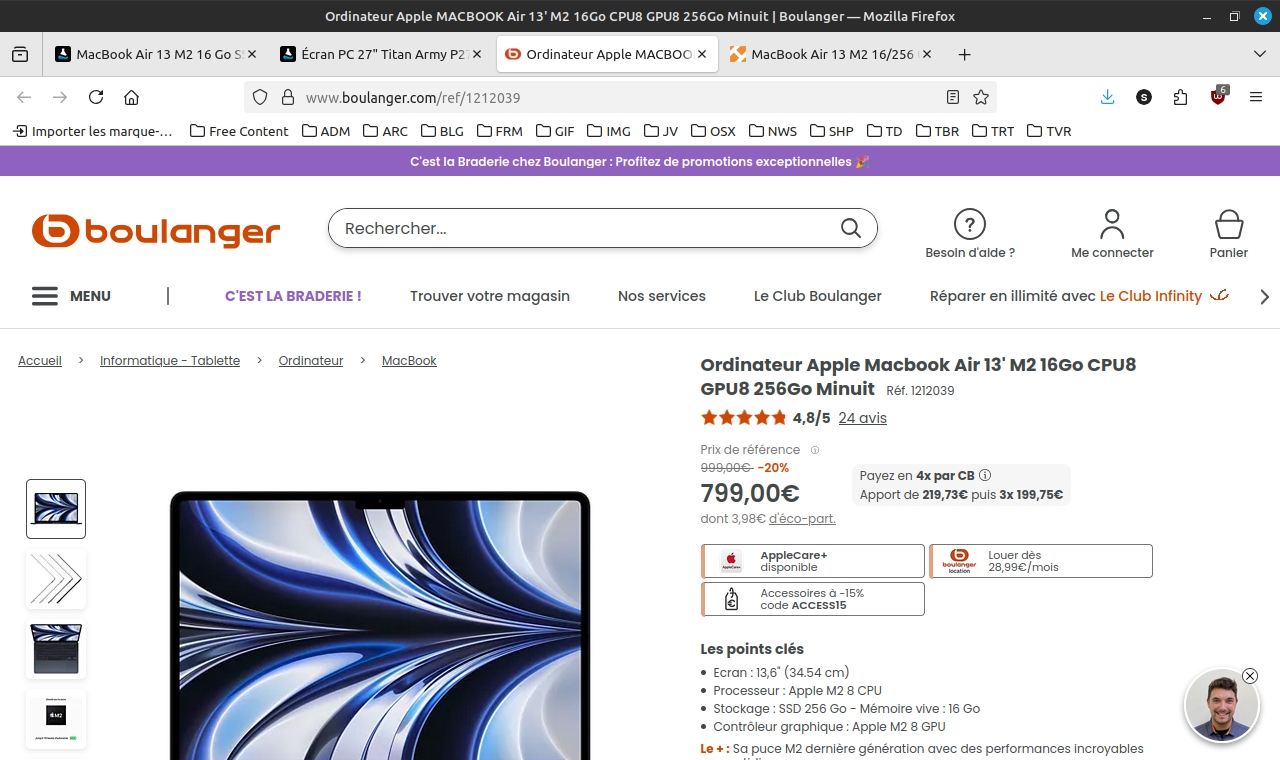Expand navigation bar with right chevron arrow
Viewport: 1280px width, 760px height.
pyautogui.click(x=1264, y=297)
